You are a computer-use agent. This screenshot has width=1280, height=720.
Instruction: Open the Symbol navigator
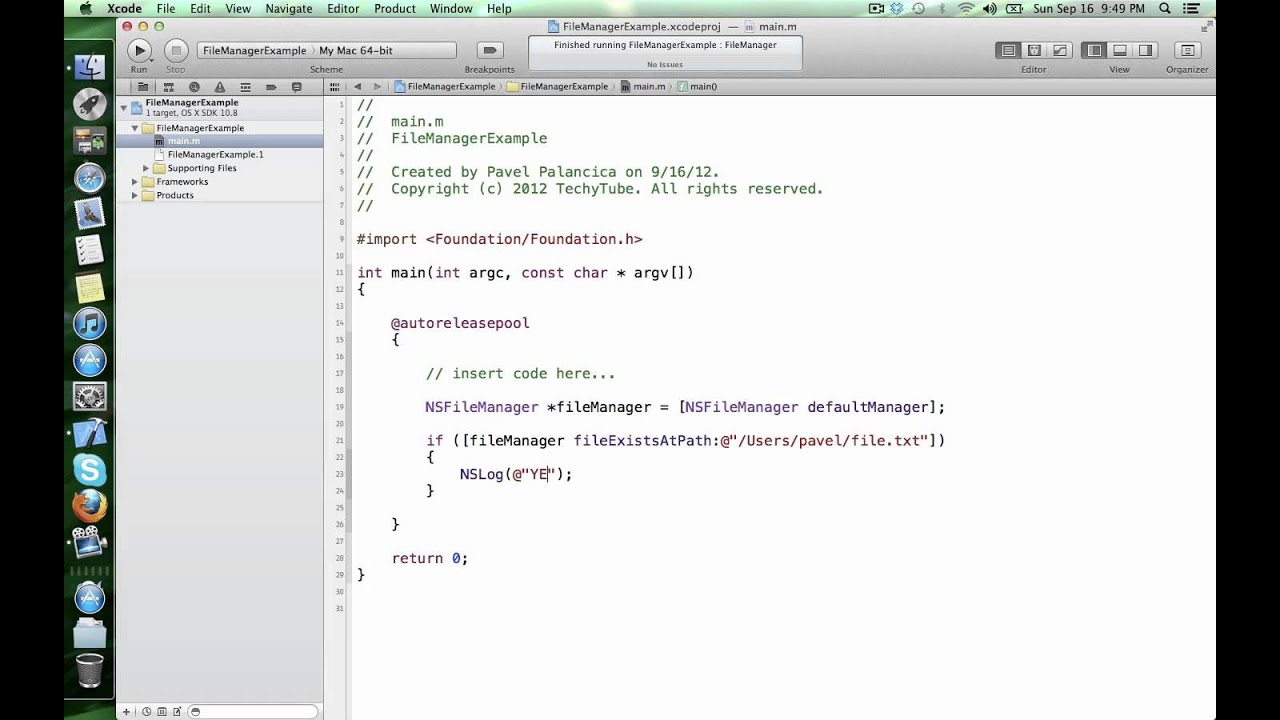click(168, 87)
